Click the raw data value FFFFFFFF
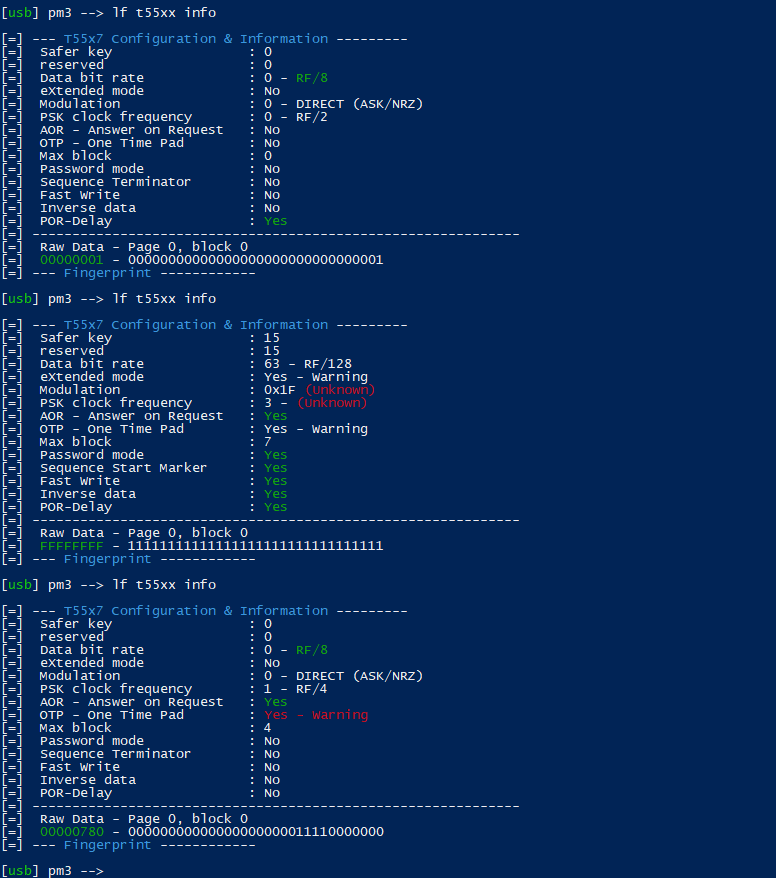776x878 pixels. (x=72, y=546)
